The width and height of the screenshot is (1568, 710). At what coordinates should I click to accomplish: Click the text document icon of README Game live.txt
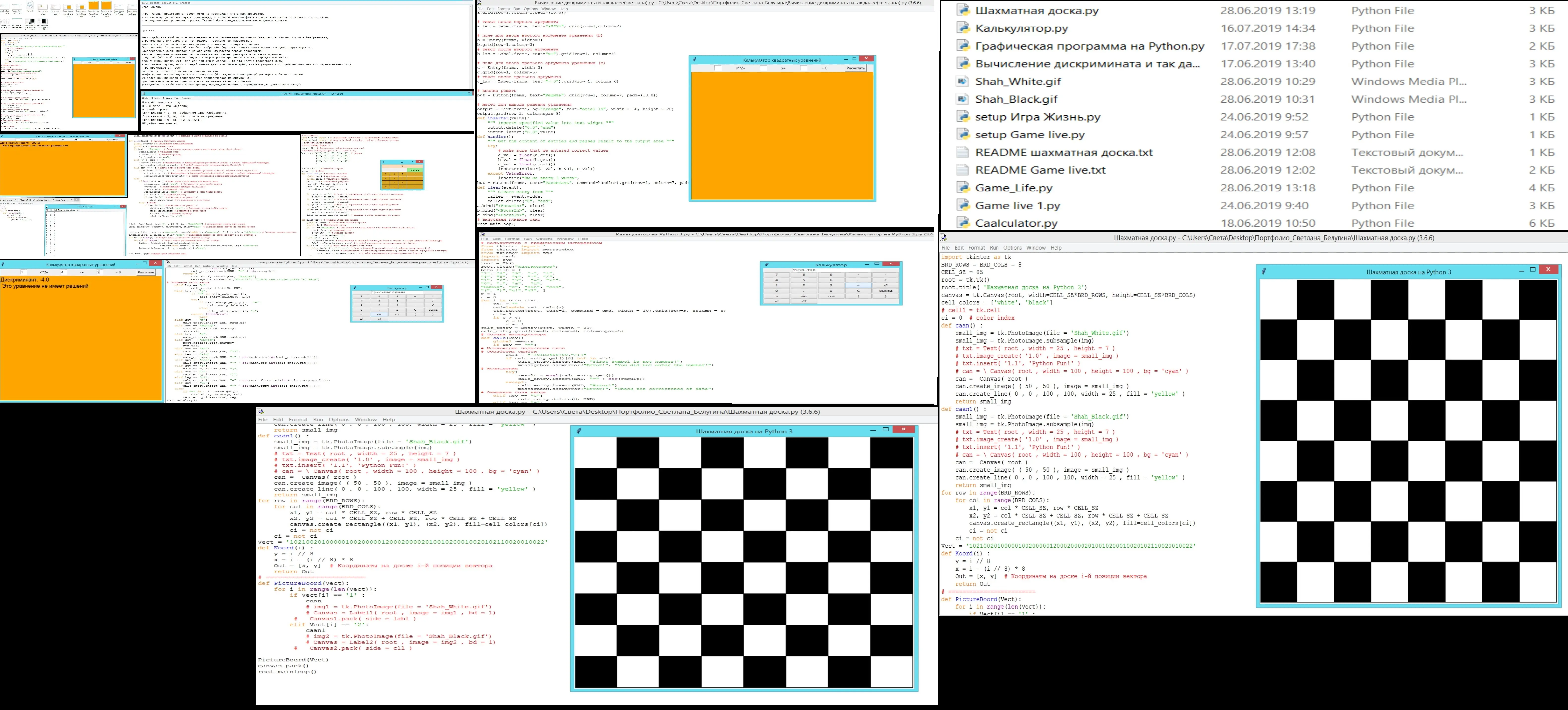(x=962, y=170)
